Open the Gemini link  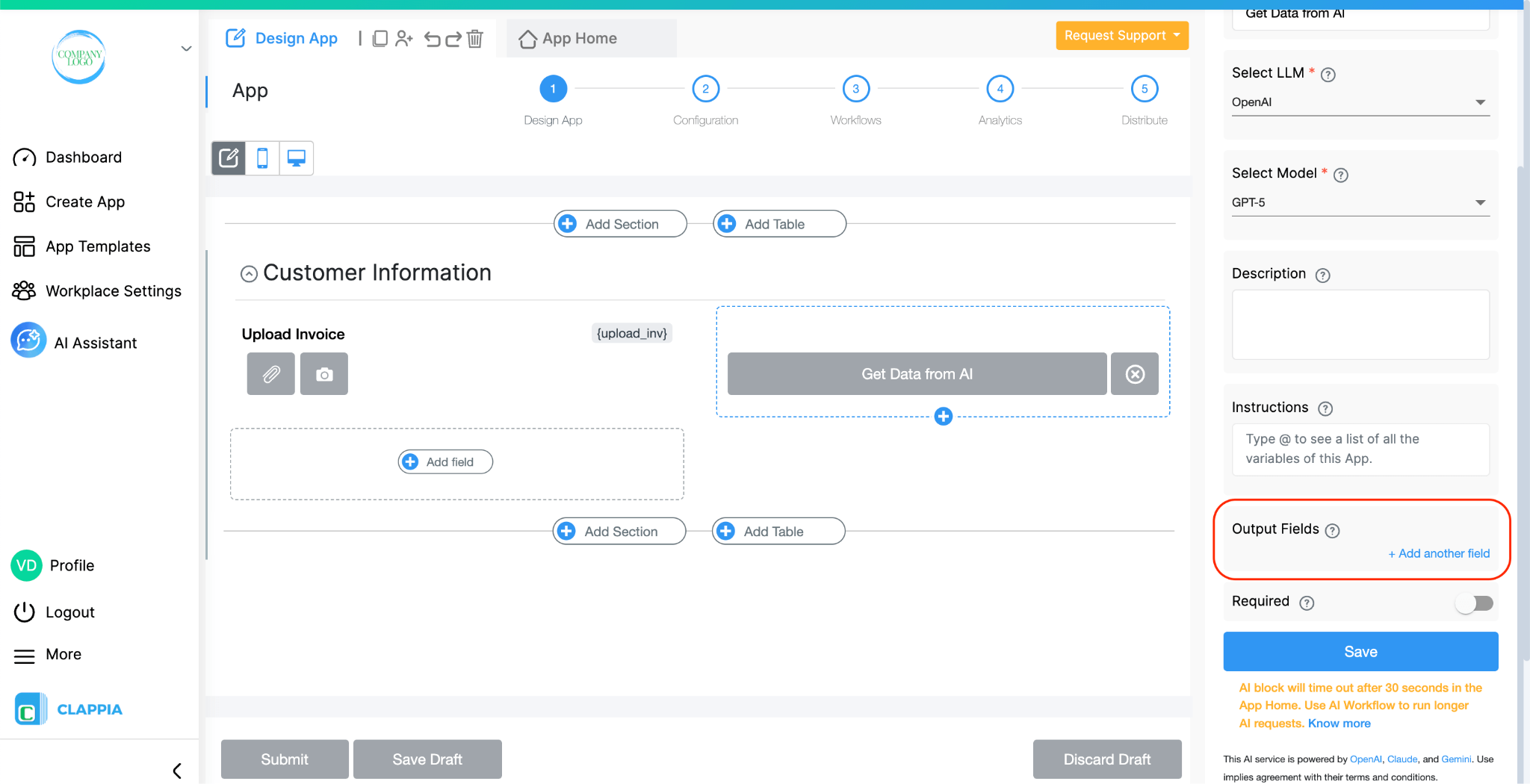click(1456, 759)
